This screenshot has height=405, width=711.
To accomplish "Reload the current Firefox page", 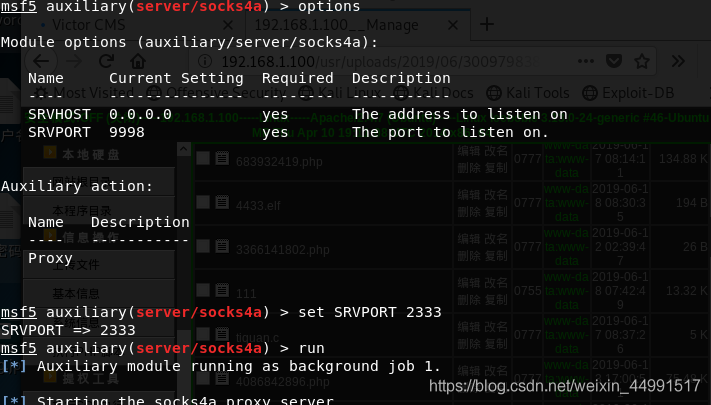I will [x=107, y=61].
